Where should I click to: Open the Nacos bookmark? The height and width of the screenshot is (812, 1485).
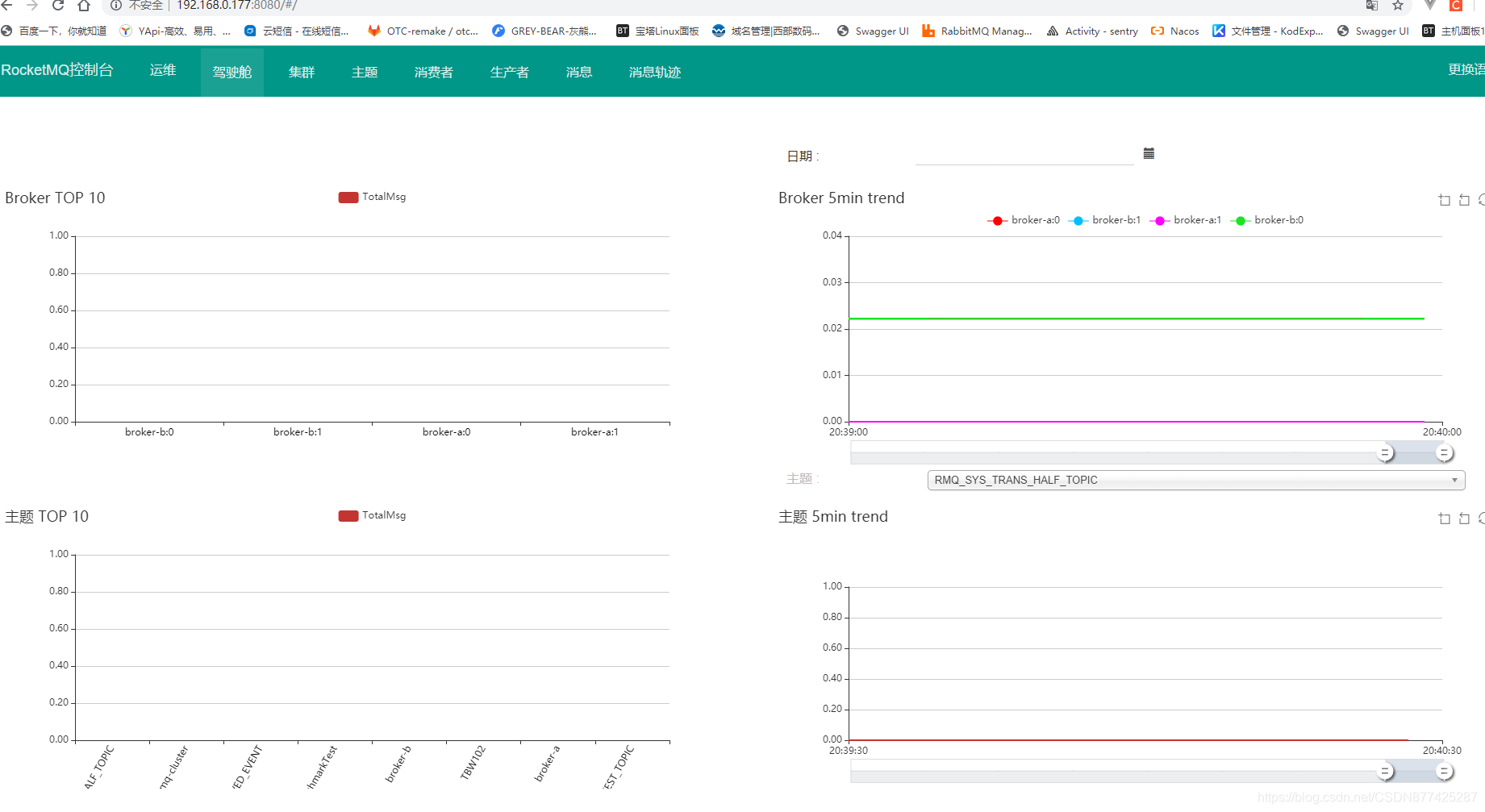[x=1175, y=31]
